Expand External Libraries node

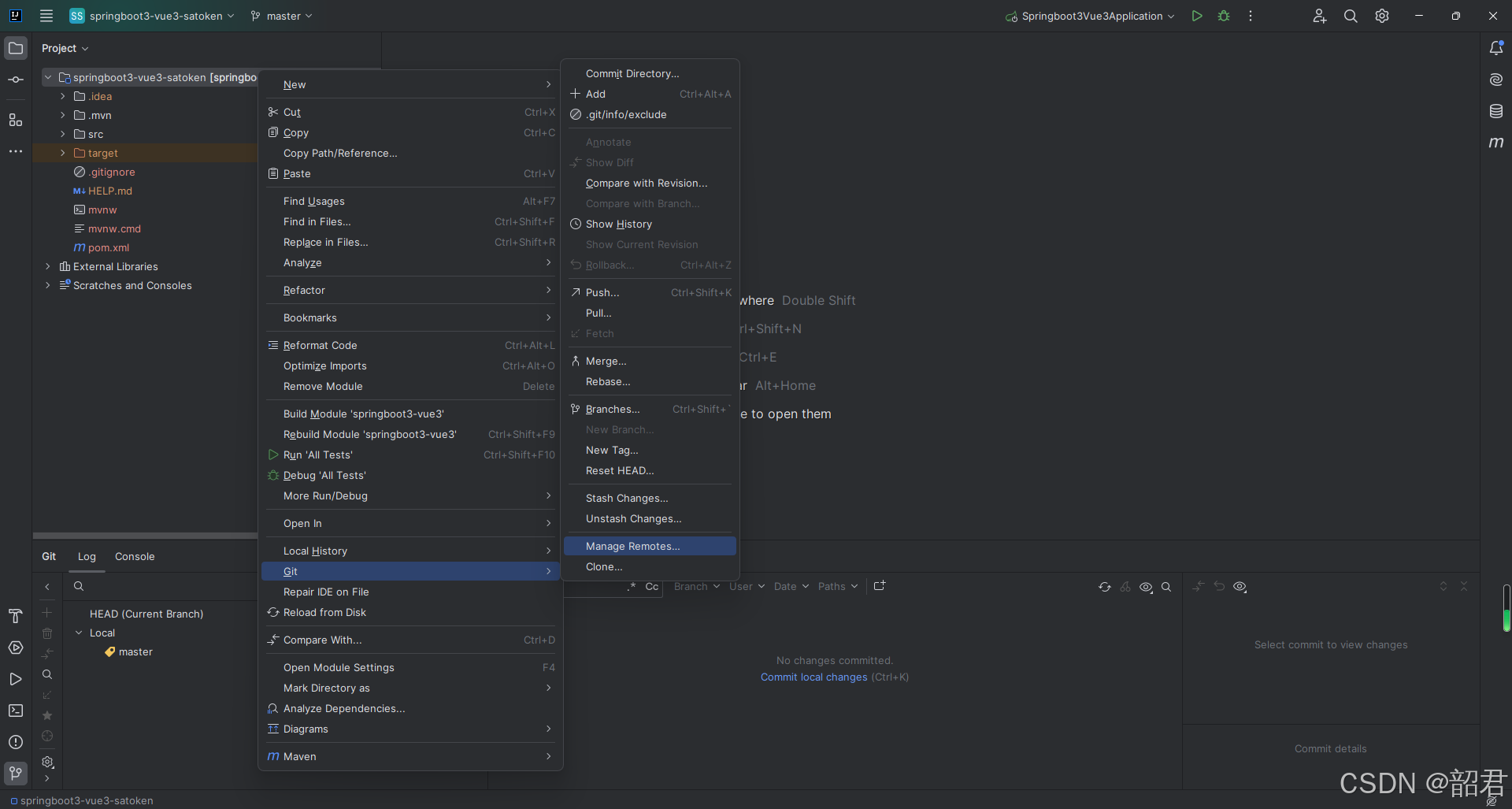[x=48, y=266]
